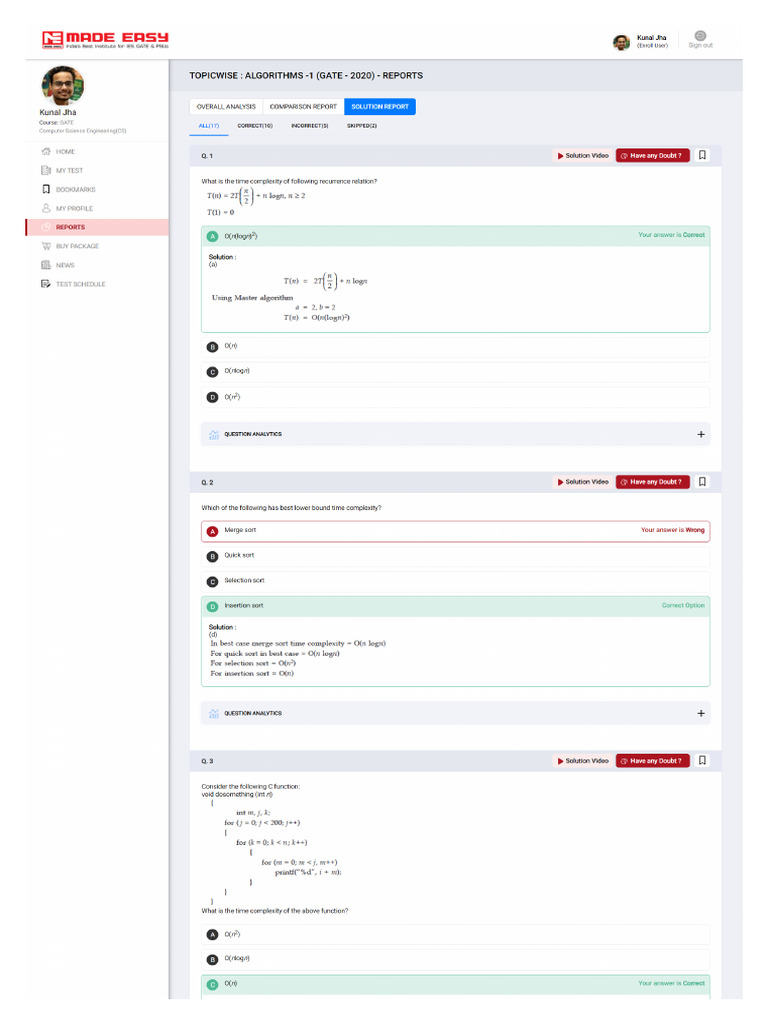
Task: Switch to Comparison Report tab
Action: pos(302,106)
